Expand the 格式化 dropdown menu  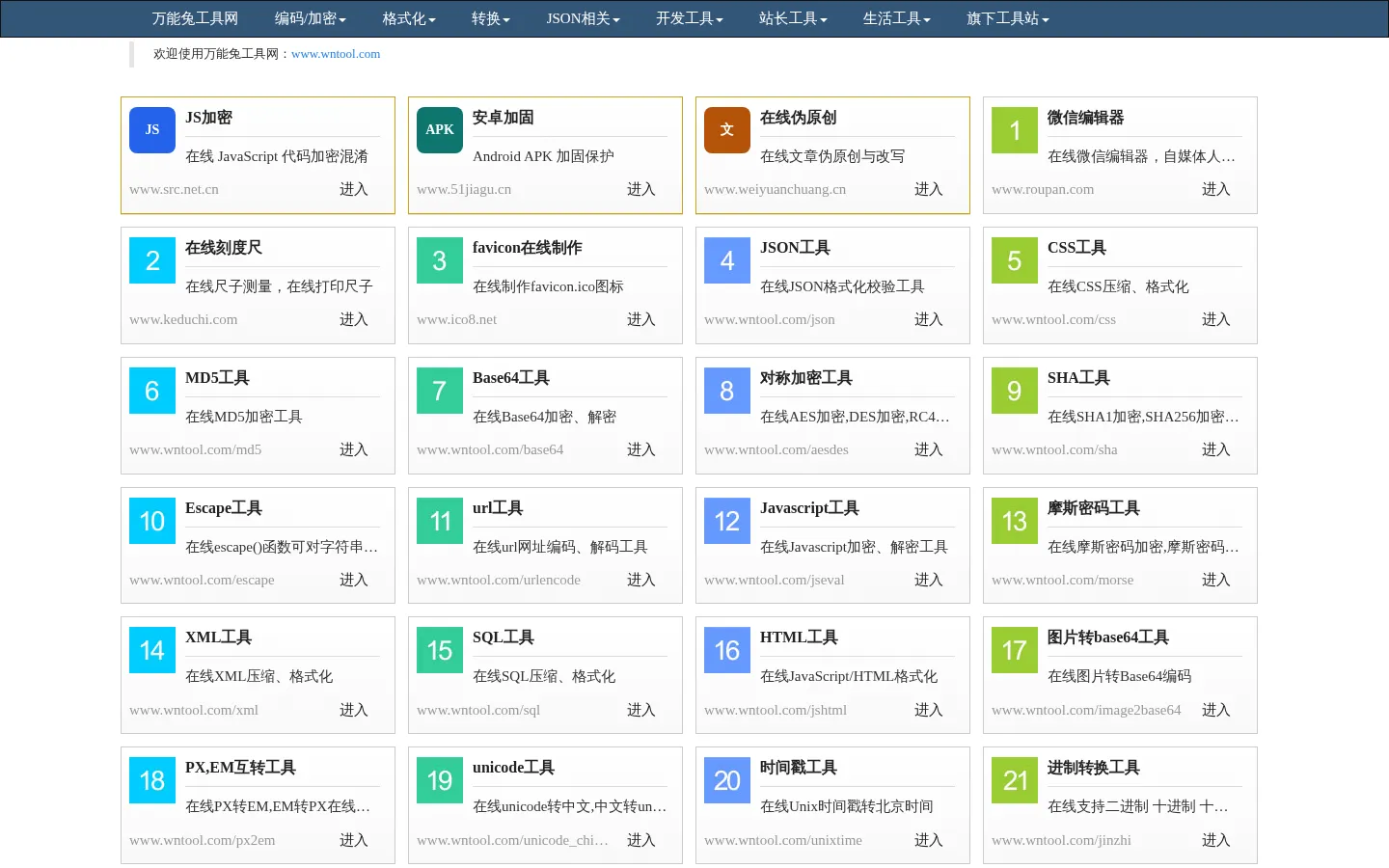coord(409,18)
